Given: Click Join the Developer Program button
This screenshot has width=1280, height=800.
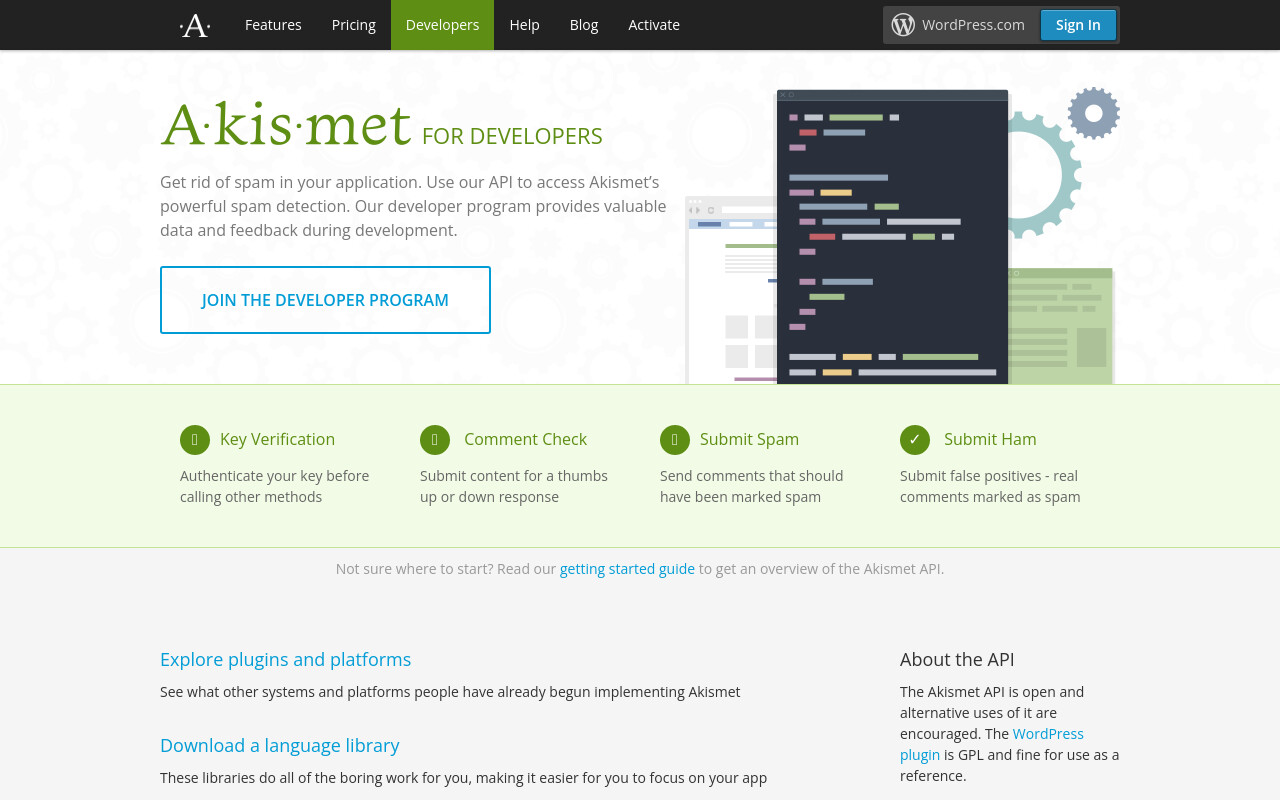Looking at the screenshot, I should (325, 300).
